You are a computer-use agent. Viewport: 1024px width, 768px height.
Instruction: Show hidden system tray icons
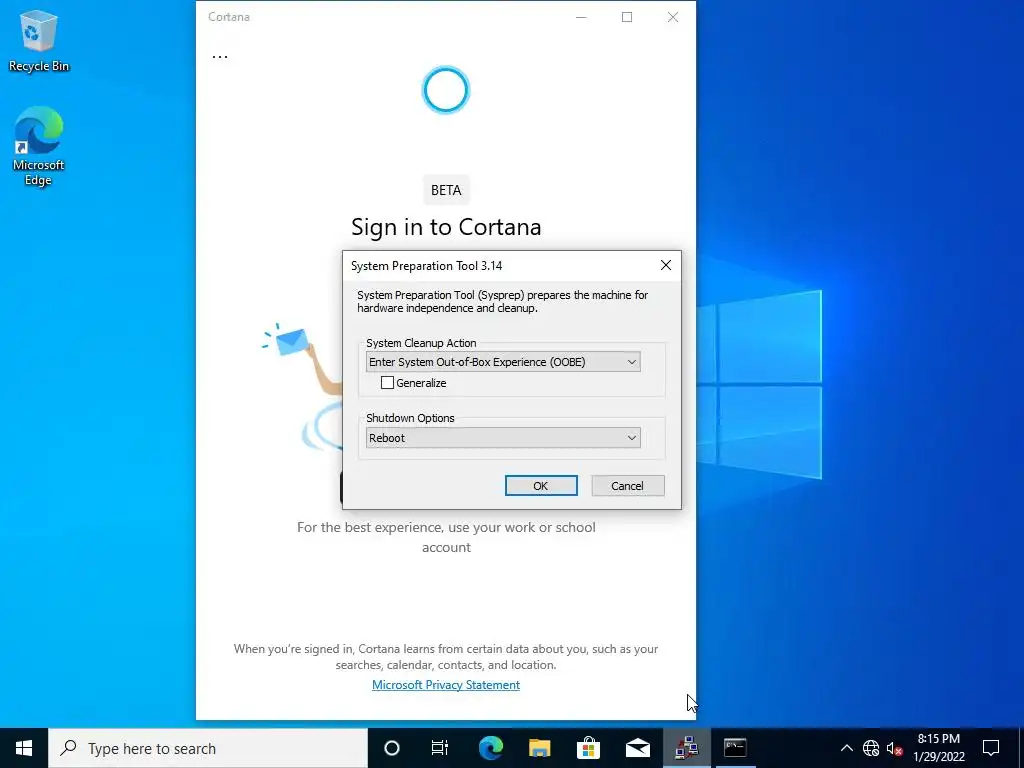pos(846,748)
